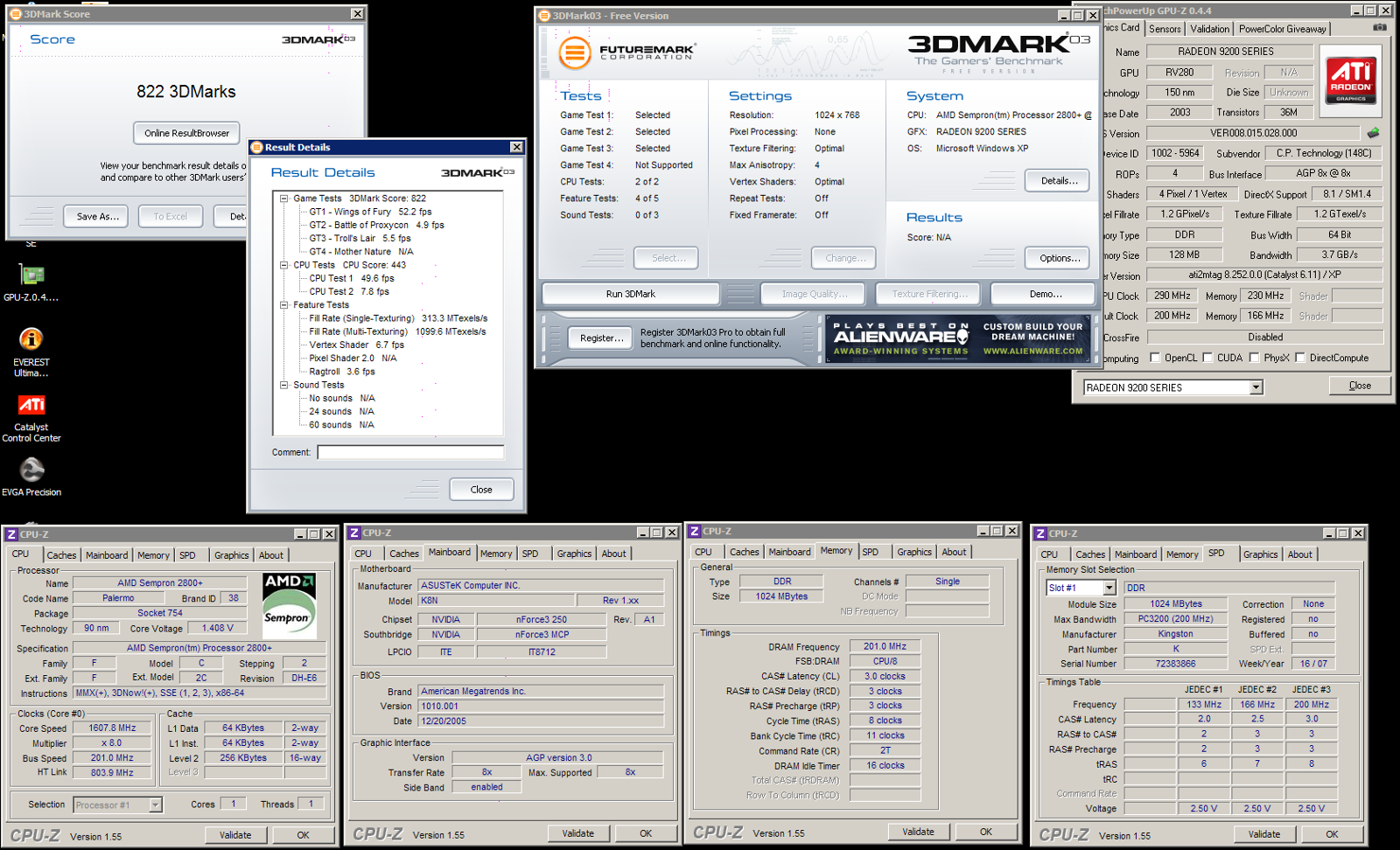Image resolution: width=1400 pixels, height=850 pixels.
Task: Click the 3DMark03 window title icon
Action: pyautogui.click(x=544, y=16)
